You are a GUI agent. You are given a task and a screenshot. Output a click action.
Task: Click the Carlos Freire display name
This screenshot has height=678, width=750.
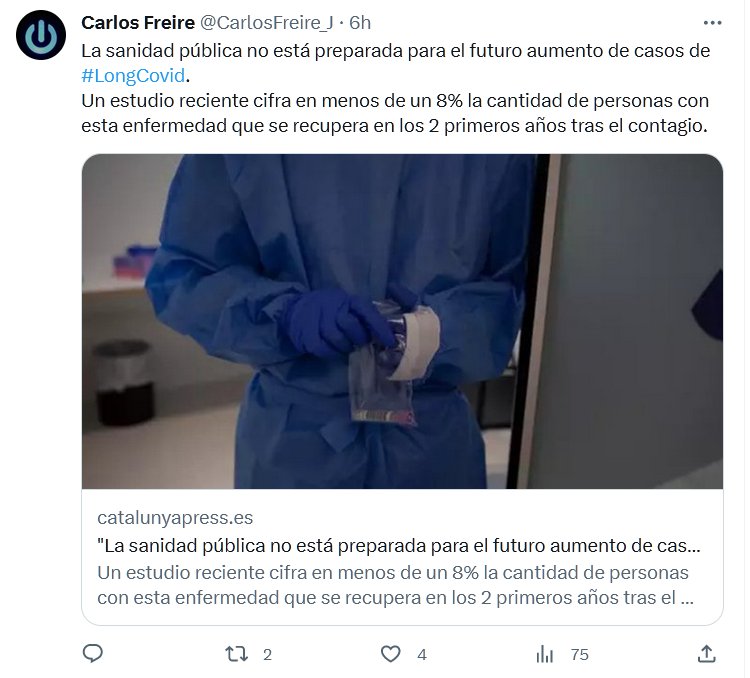(x=138, y=22)
